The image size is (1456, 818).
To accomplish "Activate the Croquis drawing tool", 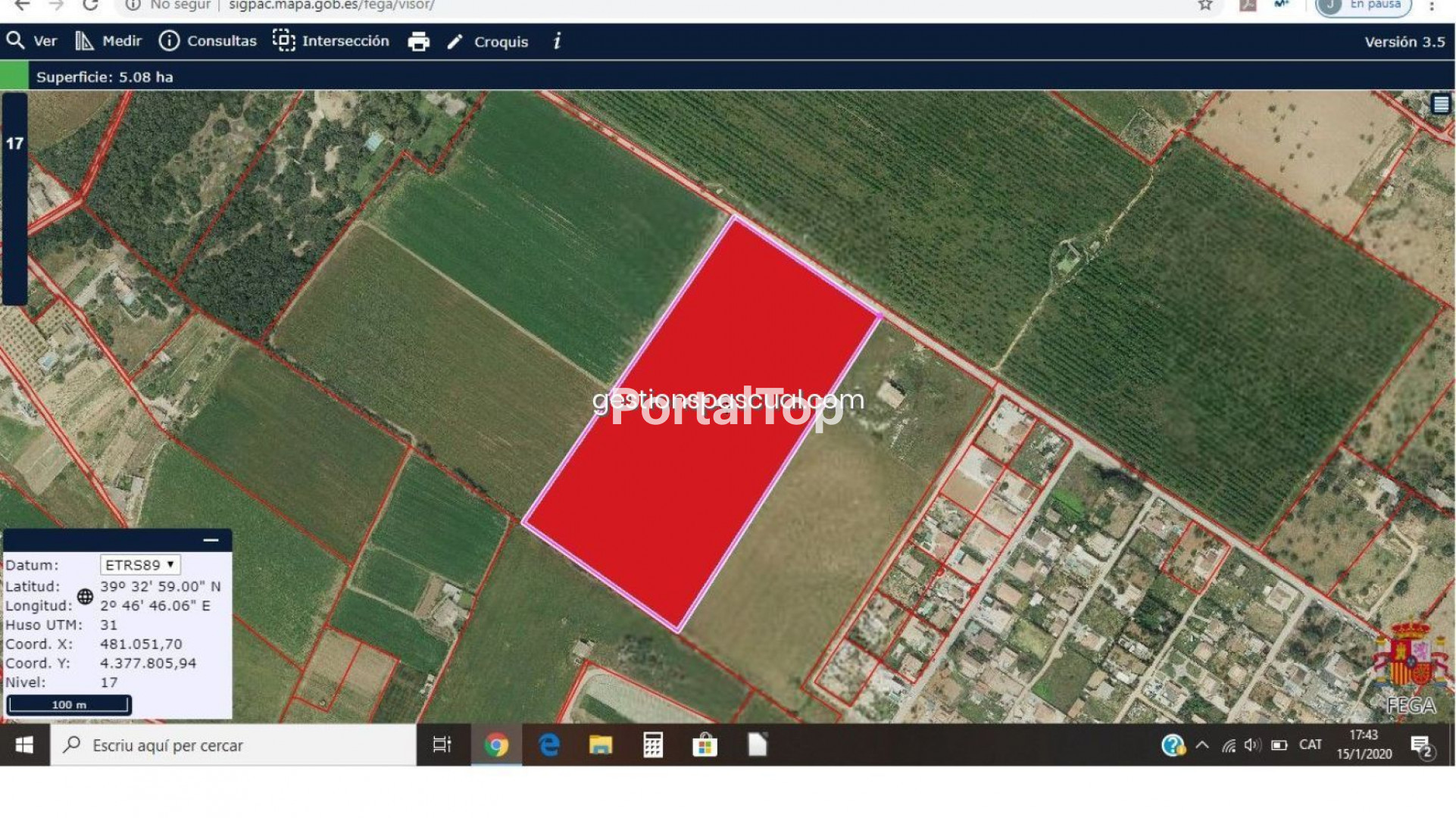I will click(x=487, y=42).
